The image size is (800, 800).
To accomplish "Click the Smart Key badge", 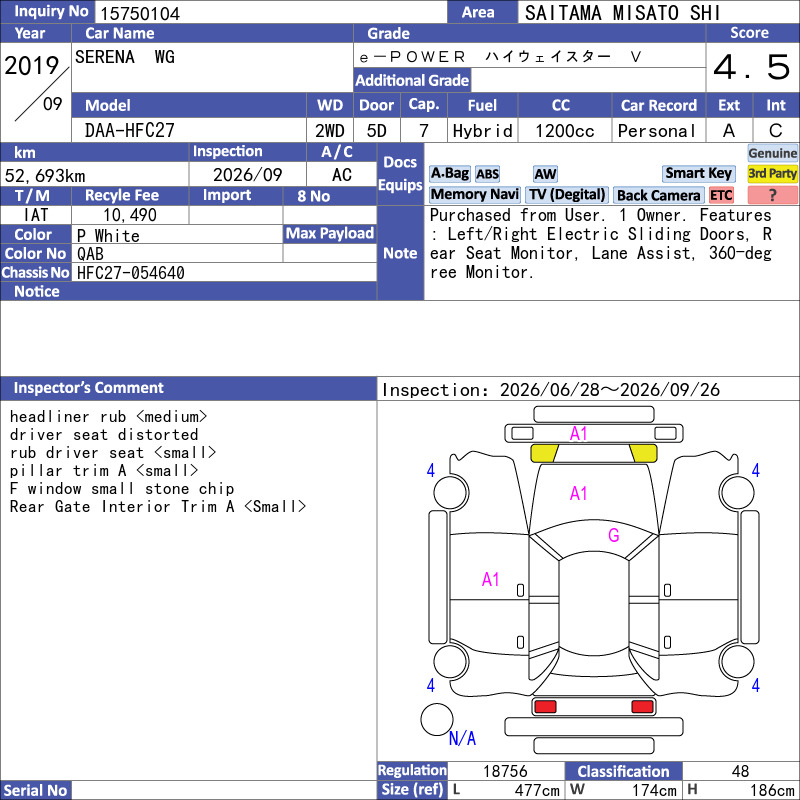I will click(698, 174).
